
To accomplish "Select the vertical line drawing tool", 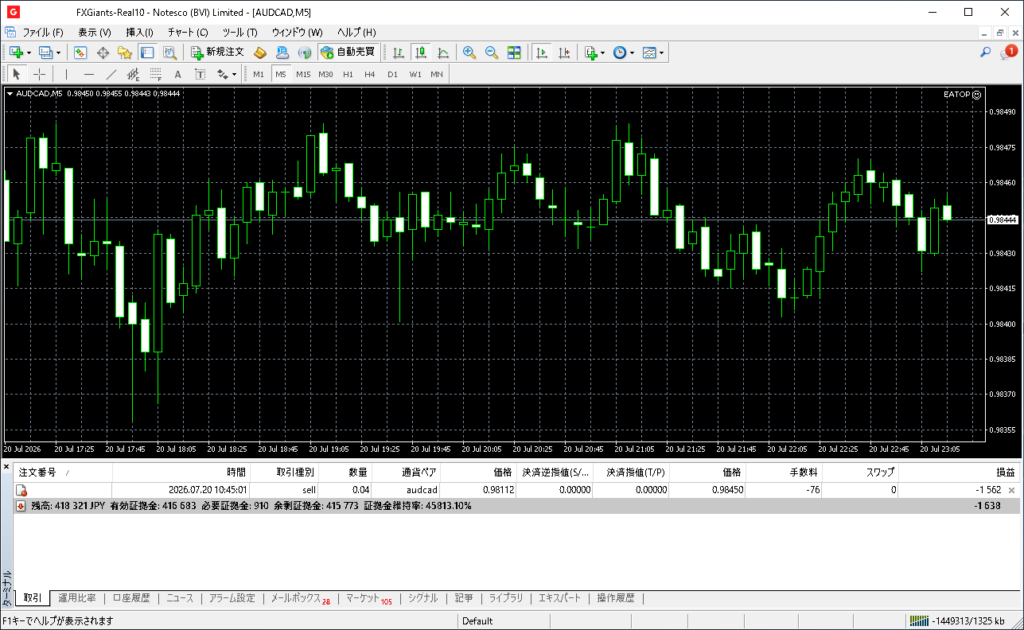I will 66,74.
